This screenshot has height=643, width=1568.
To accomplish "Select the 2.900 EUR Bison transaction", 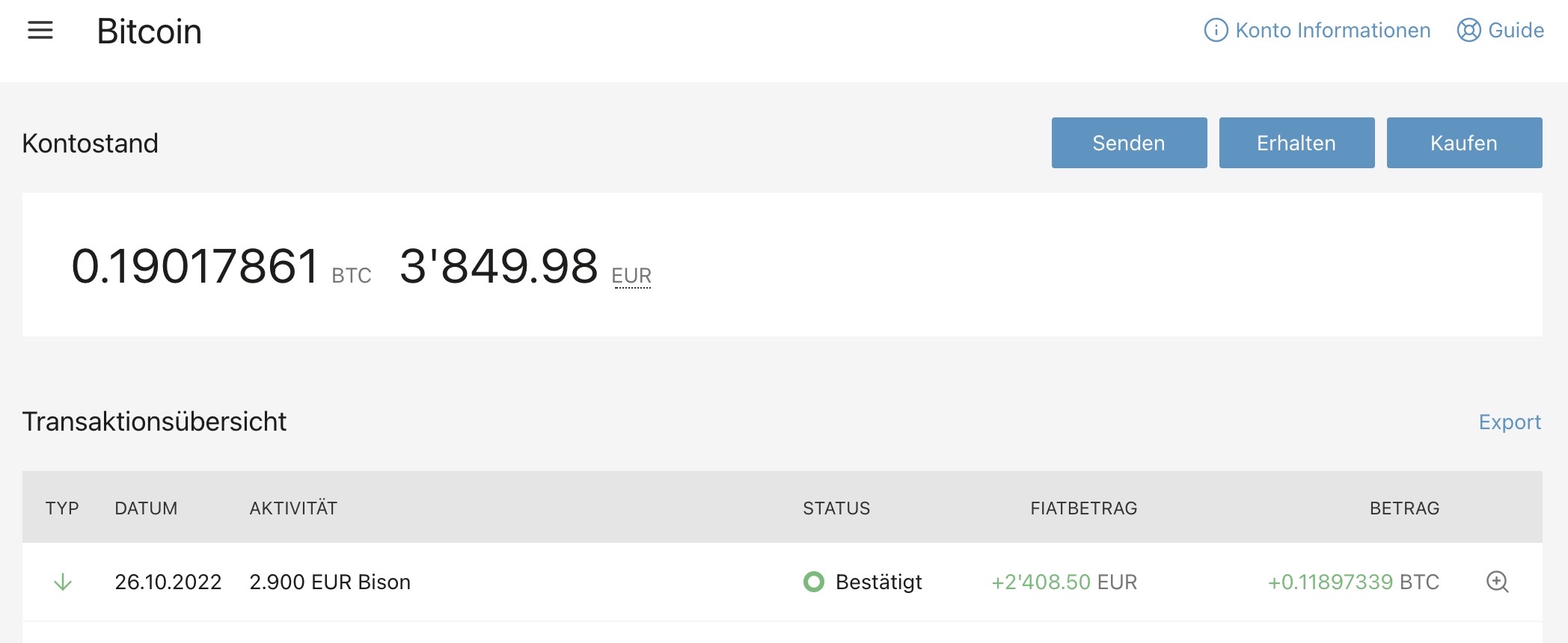I will pyautogui.click(x=330, y=582).
